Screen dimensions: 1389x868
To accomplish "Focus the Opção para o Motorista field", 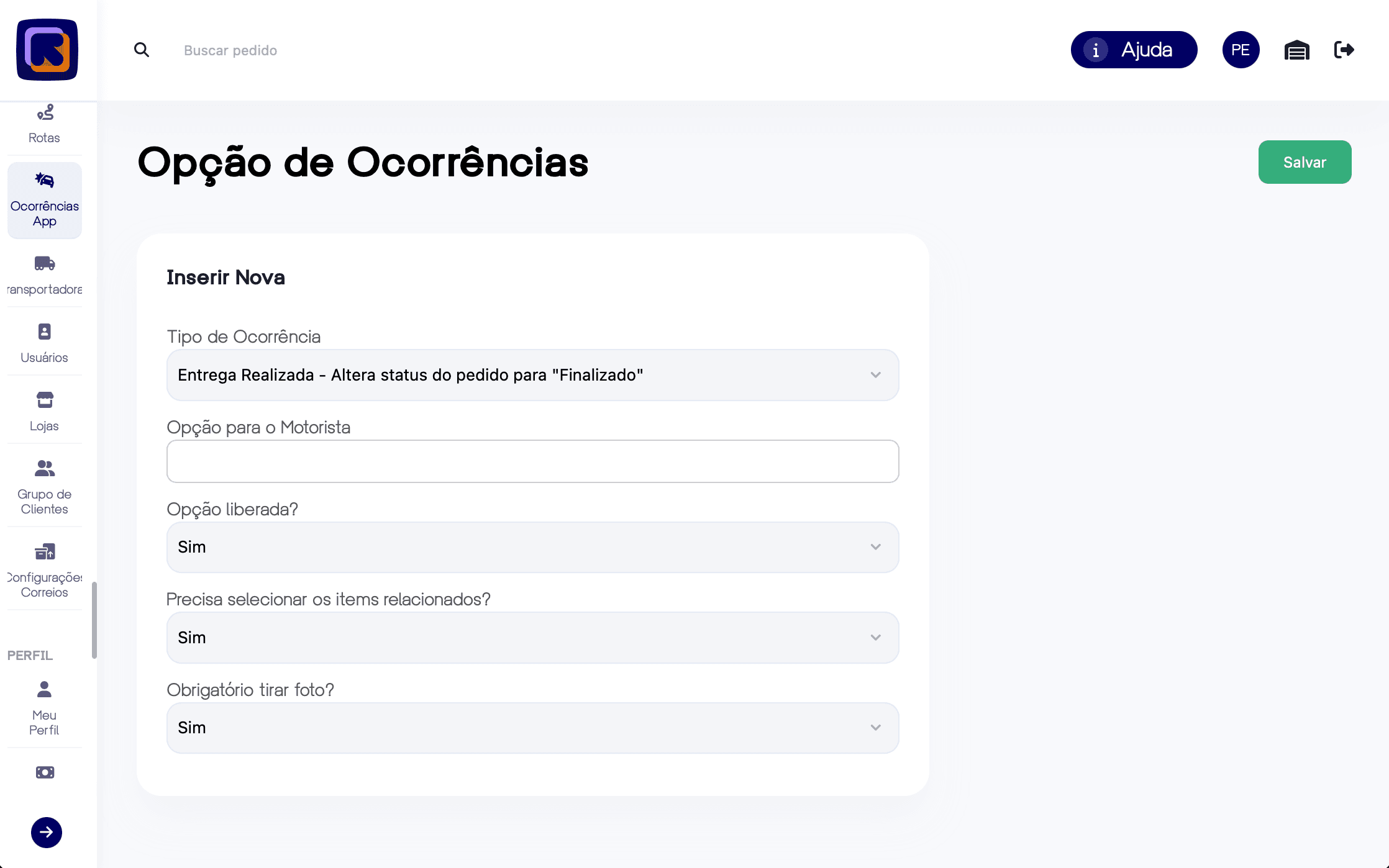I will click(x=532, y=461).
